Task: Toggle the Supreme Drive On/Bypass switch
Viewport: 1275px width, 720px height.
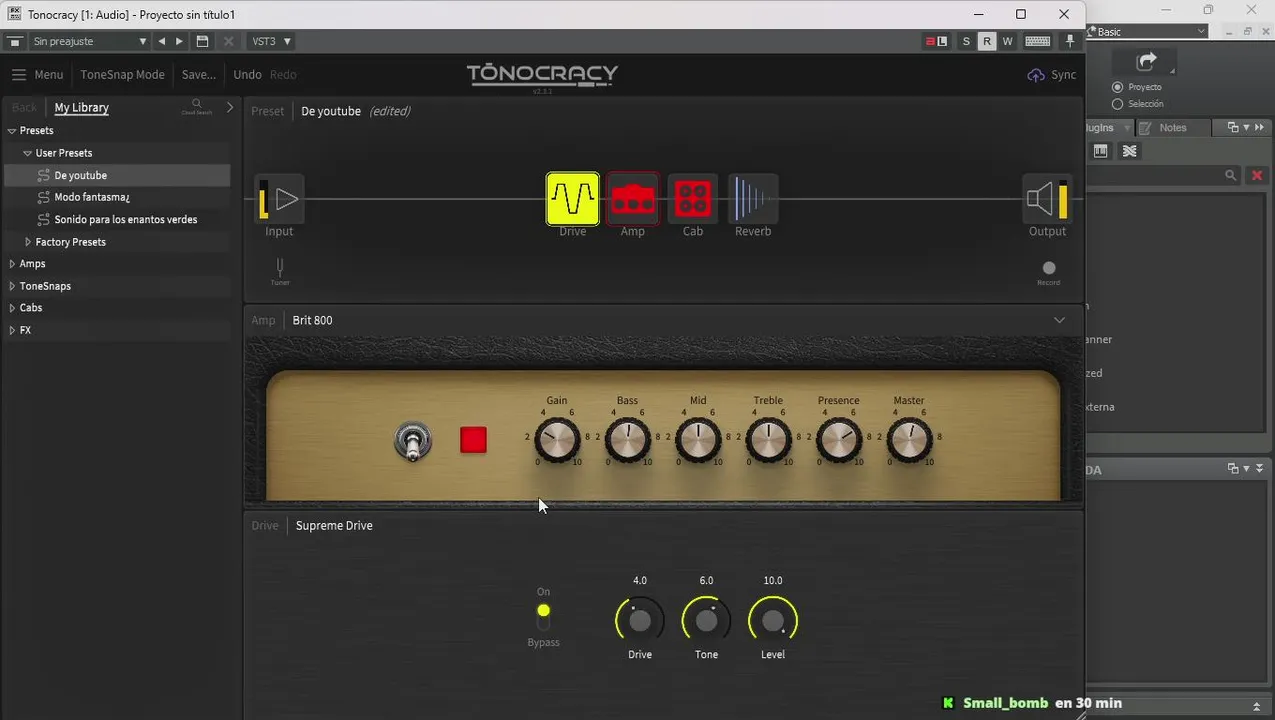Action: pos(543,617)
